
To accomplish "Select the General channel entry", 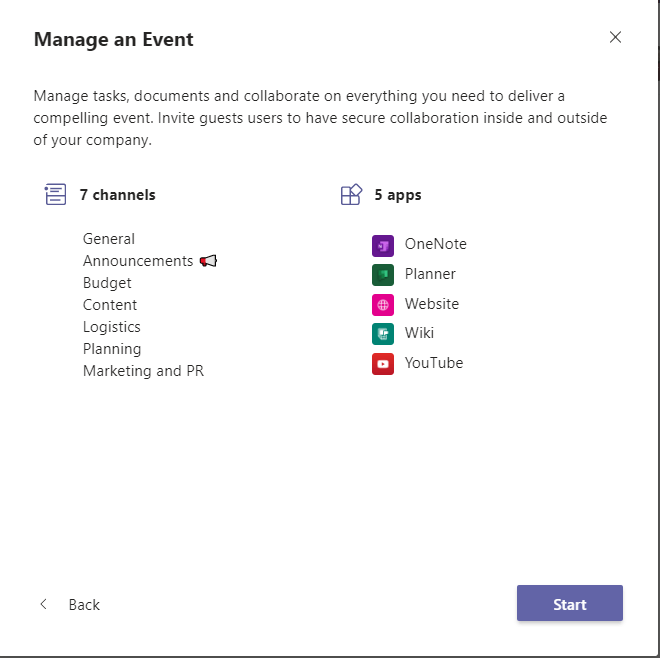I will [x=109, y=239].
